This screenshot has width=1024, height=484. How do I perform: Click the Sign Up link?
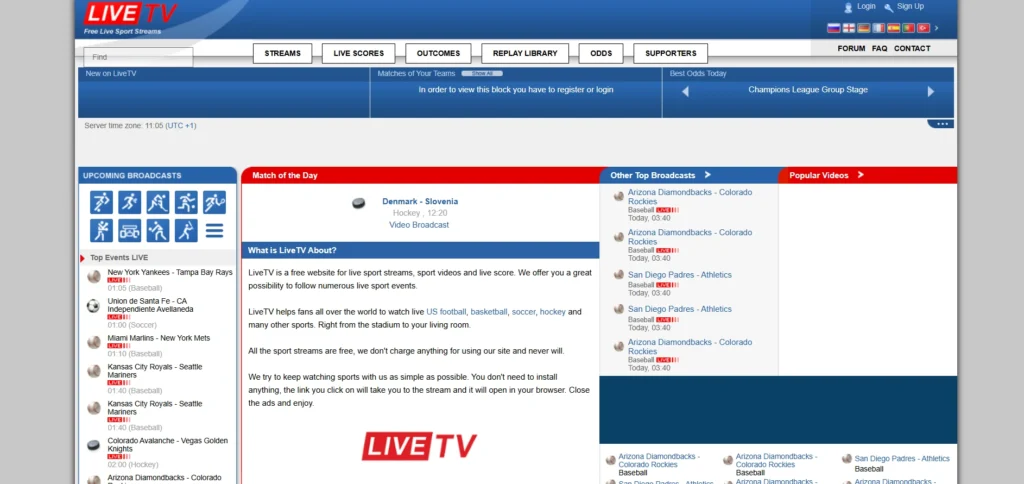(x=910, y=7)
